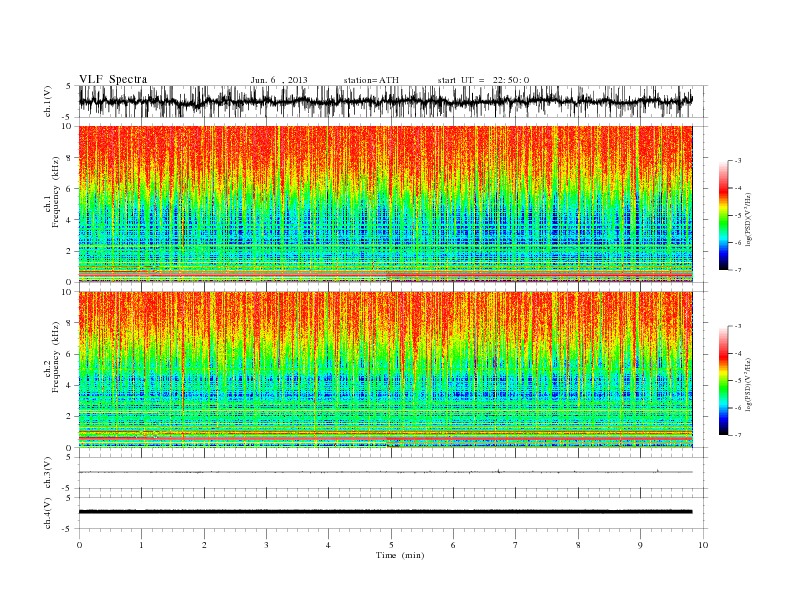Click the ch.1 colorbar "log(PSD)(V²/Hz)" label
Viewport: 792px width, 612px height.
(748, 220)
